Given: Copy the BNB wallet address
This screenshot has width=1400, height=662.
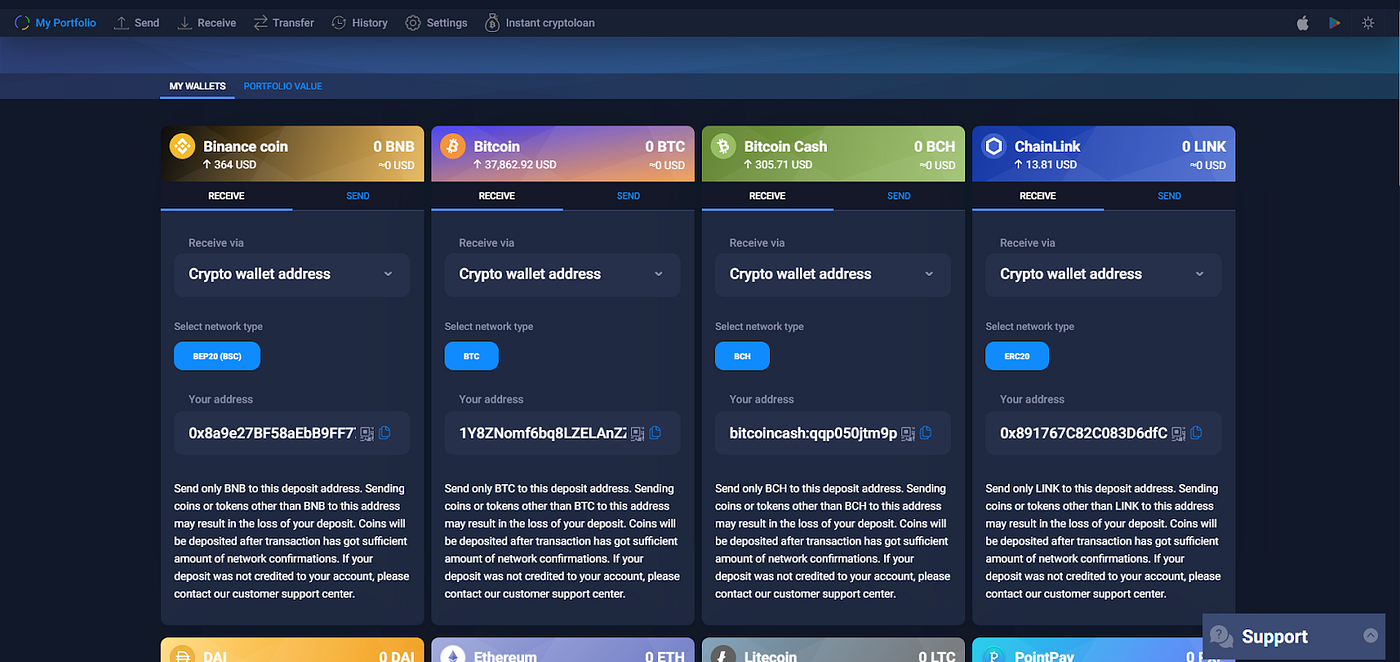Looking at the screenshot, I should click(385, 433).
